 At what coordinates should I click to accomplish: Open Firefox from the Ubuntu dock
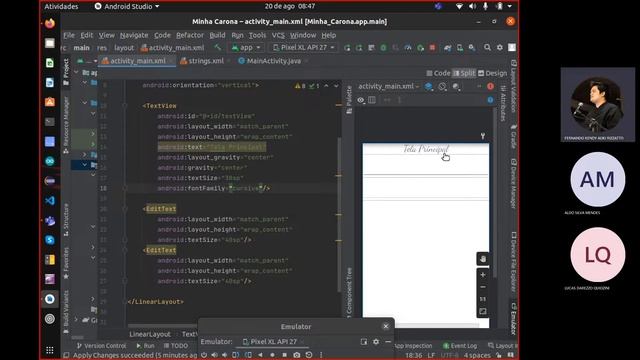coord(50,23)
